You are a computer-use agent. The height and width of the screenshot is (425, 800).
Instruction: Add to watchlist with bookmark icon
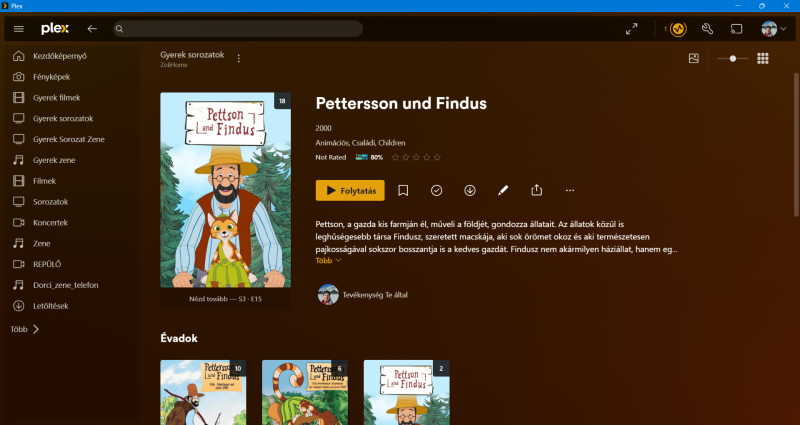(403, 190)
